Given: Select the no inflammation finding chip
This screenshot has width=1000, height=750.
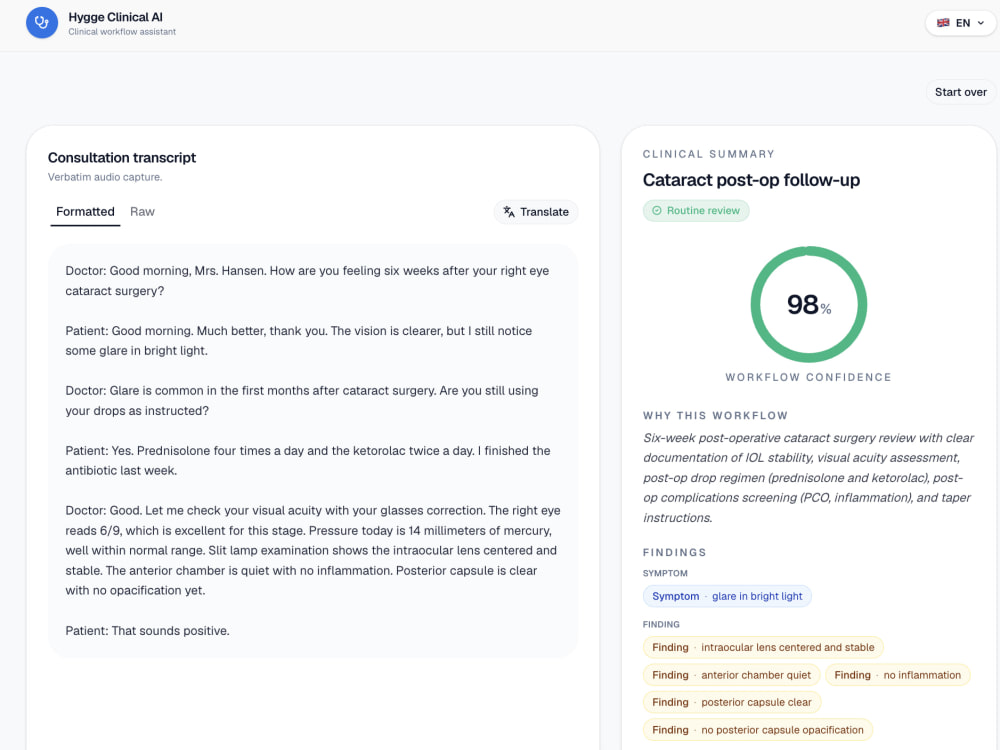Looking at the screenshot, I should 897,675.
